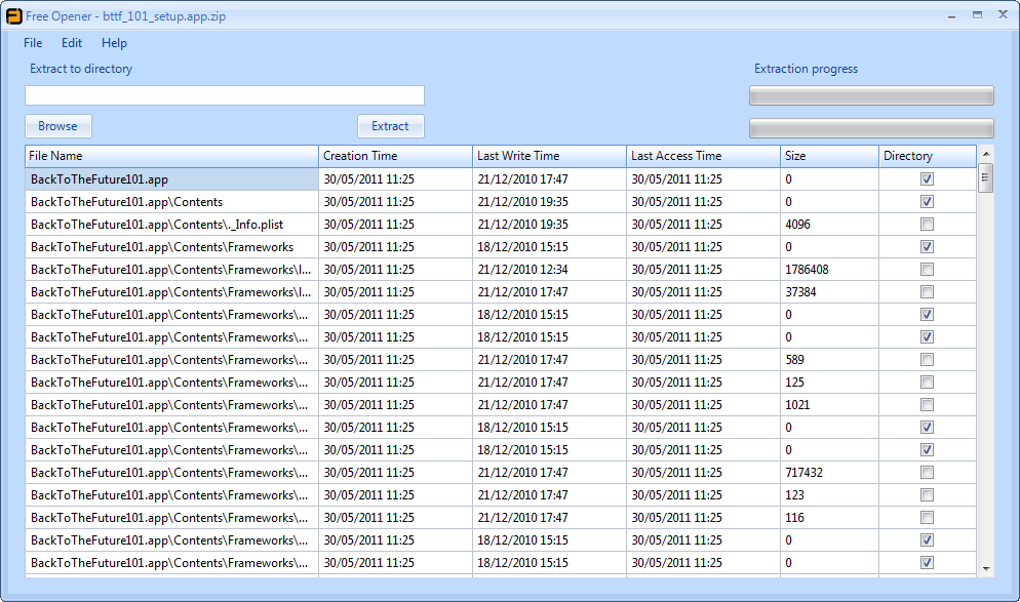
Task: Click the Browse button
Action: click(58, 126)
